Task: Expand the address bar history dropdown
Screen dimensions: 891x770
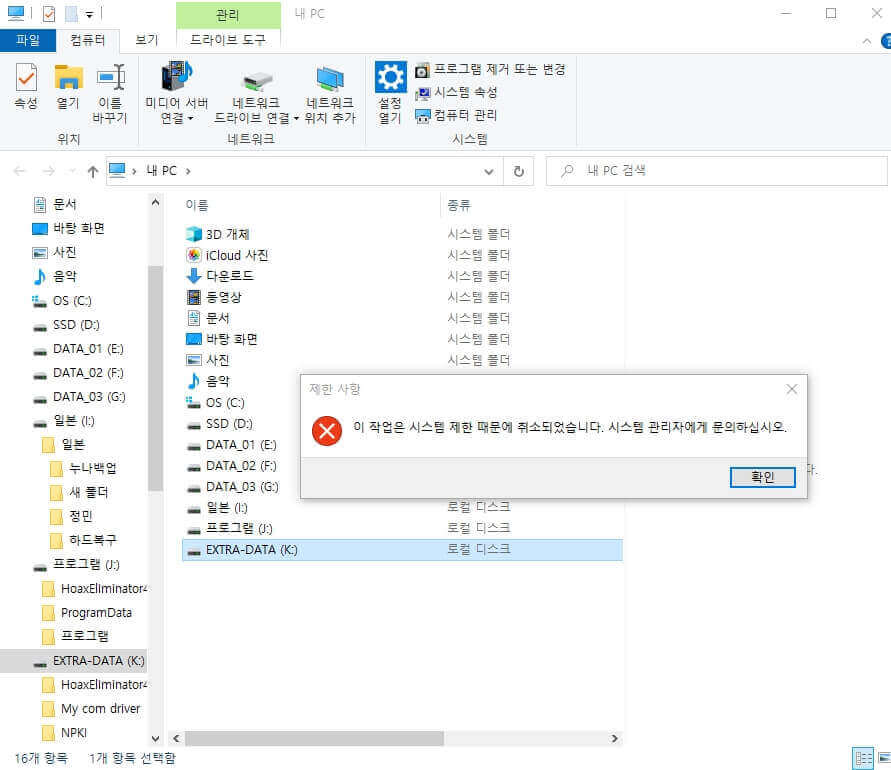Action: (x=489, y=171)
